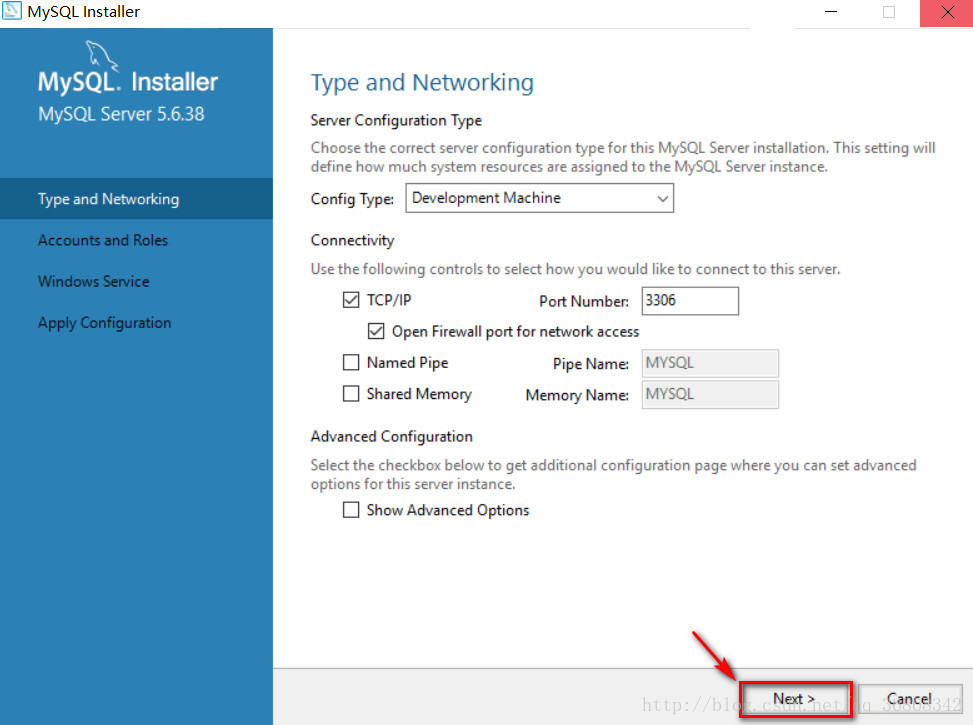
Task: Enable the Shared Memory checkbox
Action: (351, 394)
